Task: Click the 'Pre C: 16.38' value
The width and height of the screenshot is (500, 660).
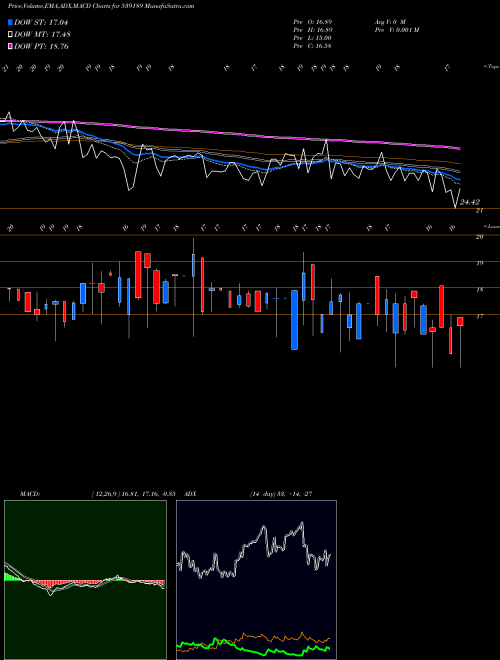Action: pos(312,46)
